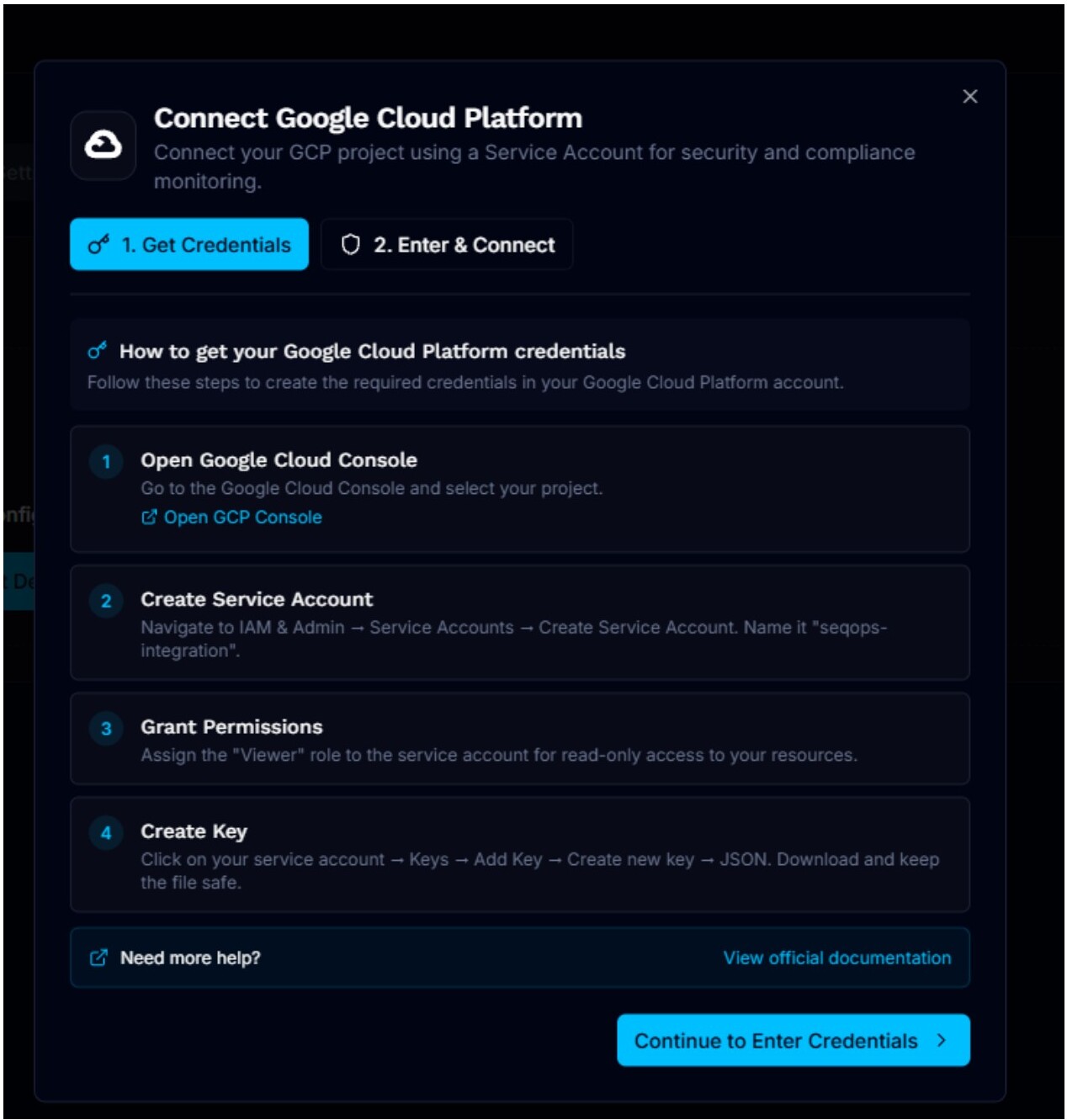Click the Go to the Google Cloud Console description
The image size is (1067, 1120).
(371, 488)
